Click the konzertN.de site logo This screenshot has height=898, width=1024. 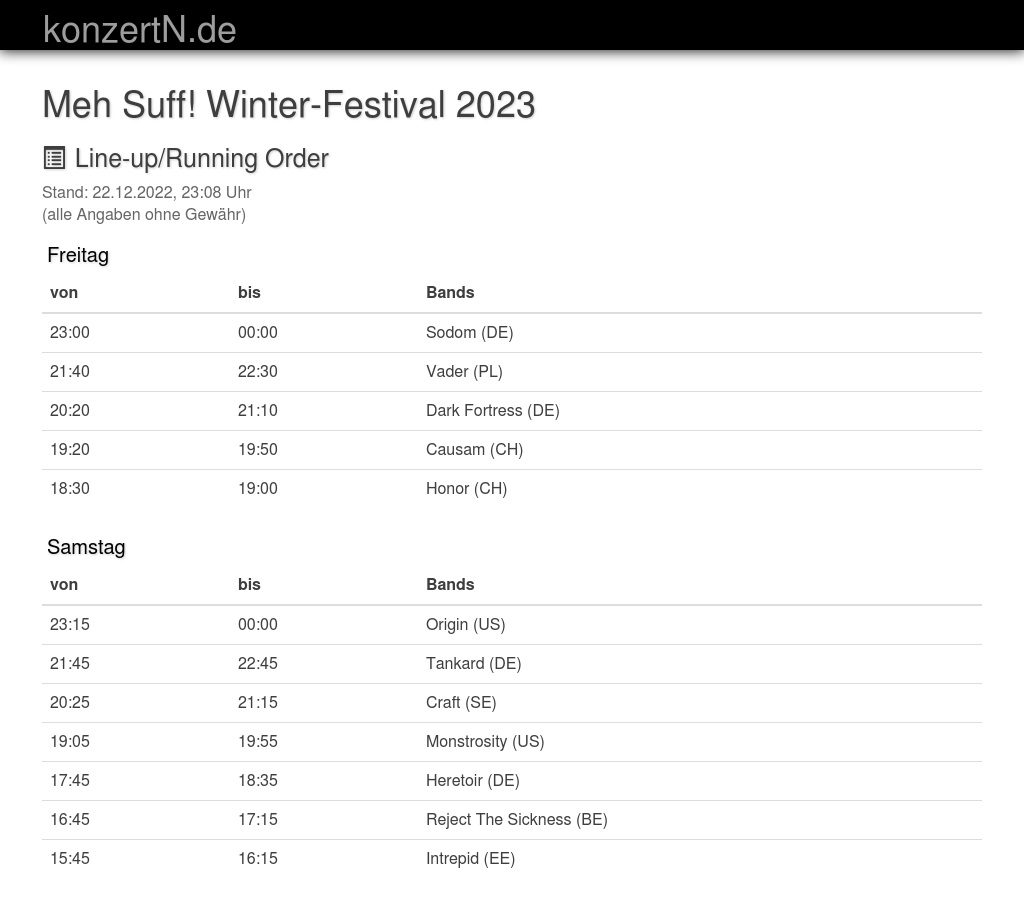tap(140, 30)
